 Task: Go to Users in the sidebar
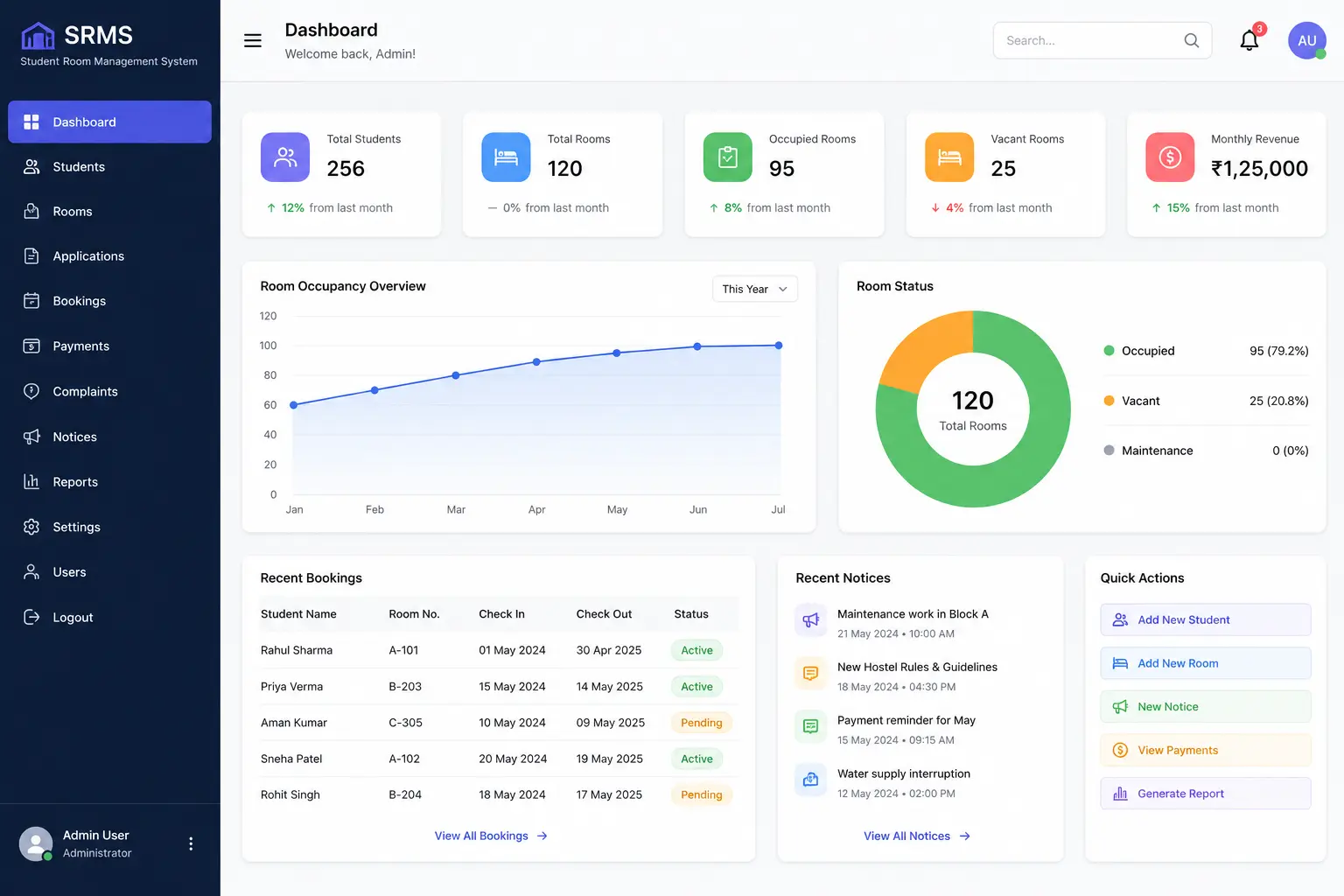109,571
